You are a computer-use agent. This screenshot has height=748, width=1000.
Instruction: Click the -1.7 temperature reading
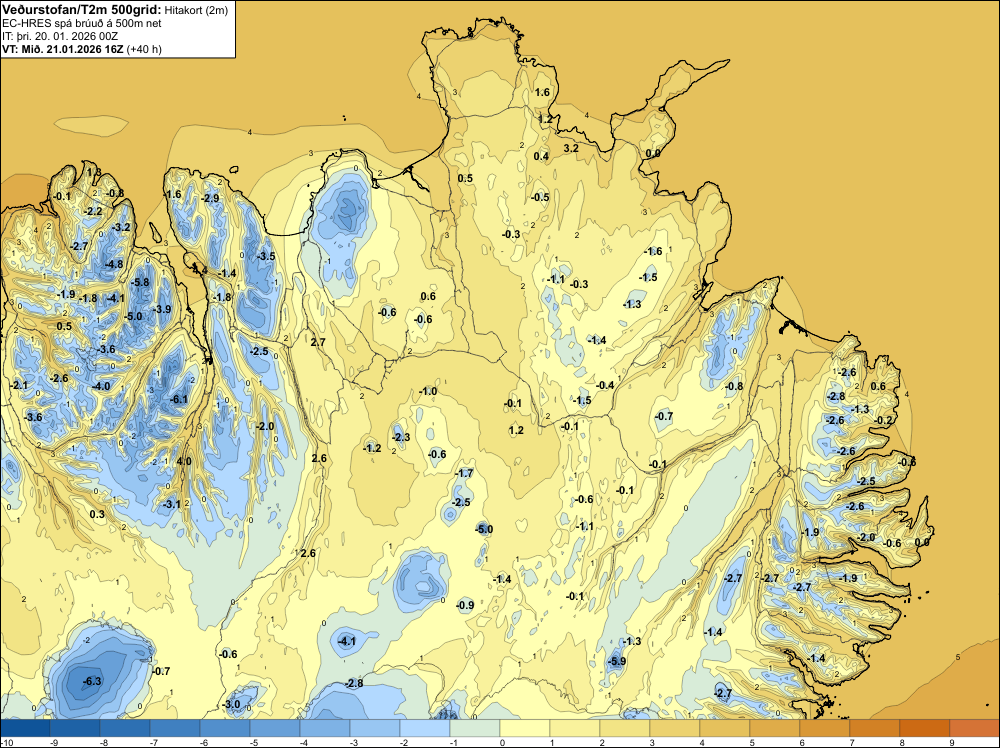(x=464, y=473)
